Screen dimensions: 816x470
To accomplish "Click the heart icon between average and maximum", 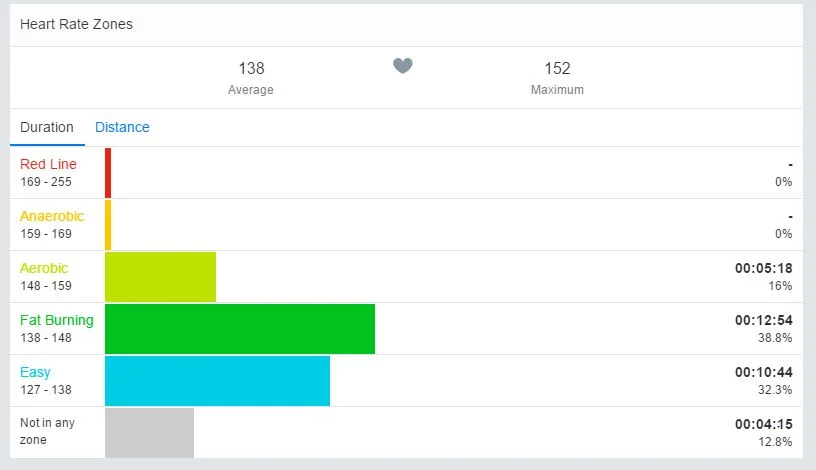I will coord(403,66).
